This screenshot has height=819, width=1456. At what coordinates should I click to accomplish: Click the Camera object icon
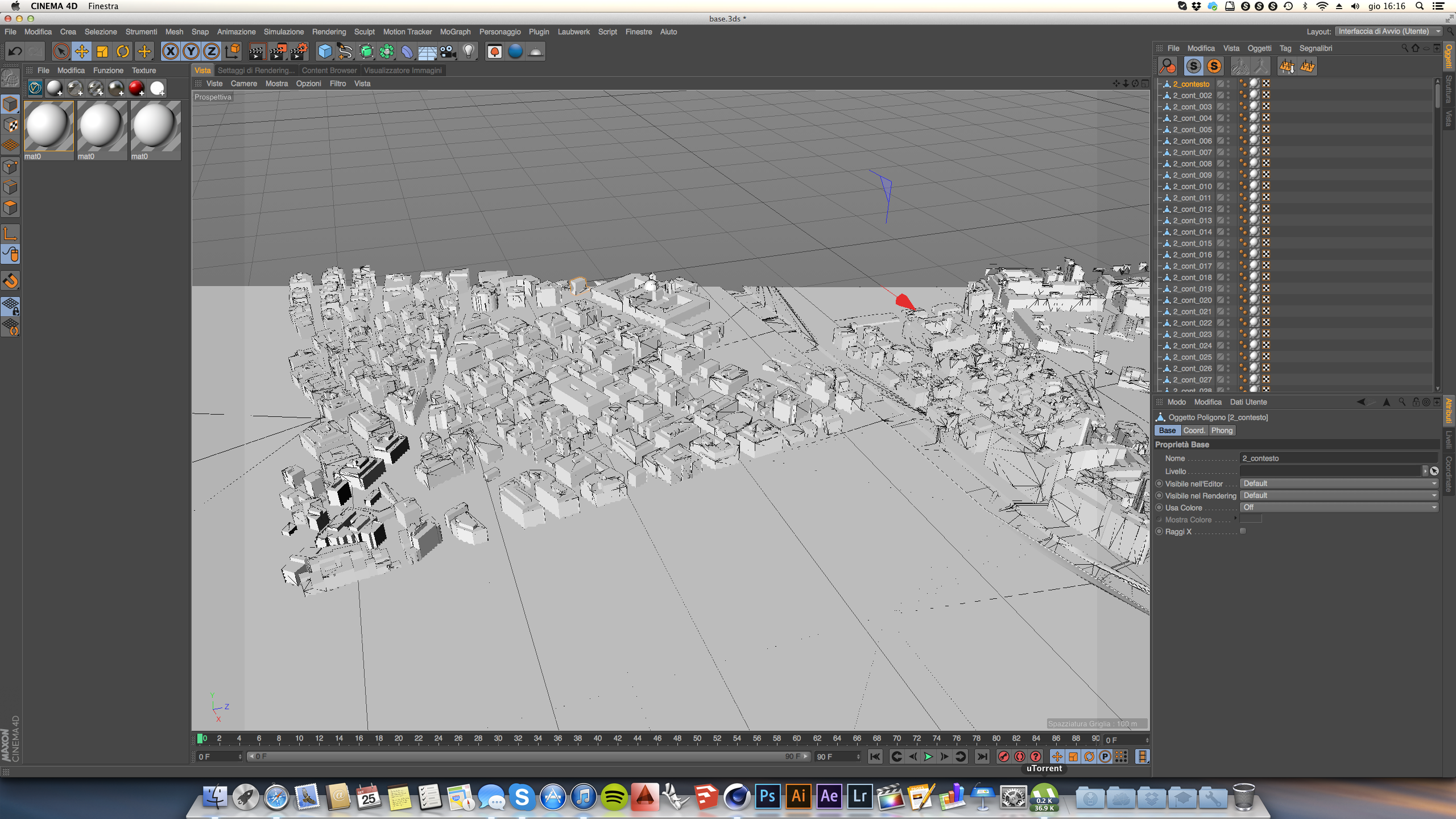448,52
